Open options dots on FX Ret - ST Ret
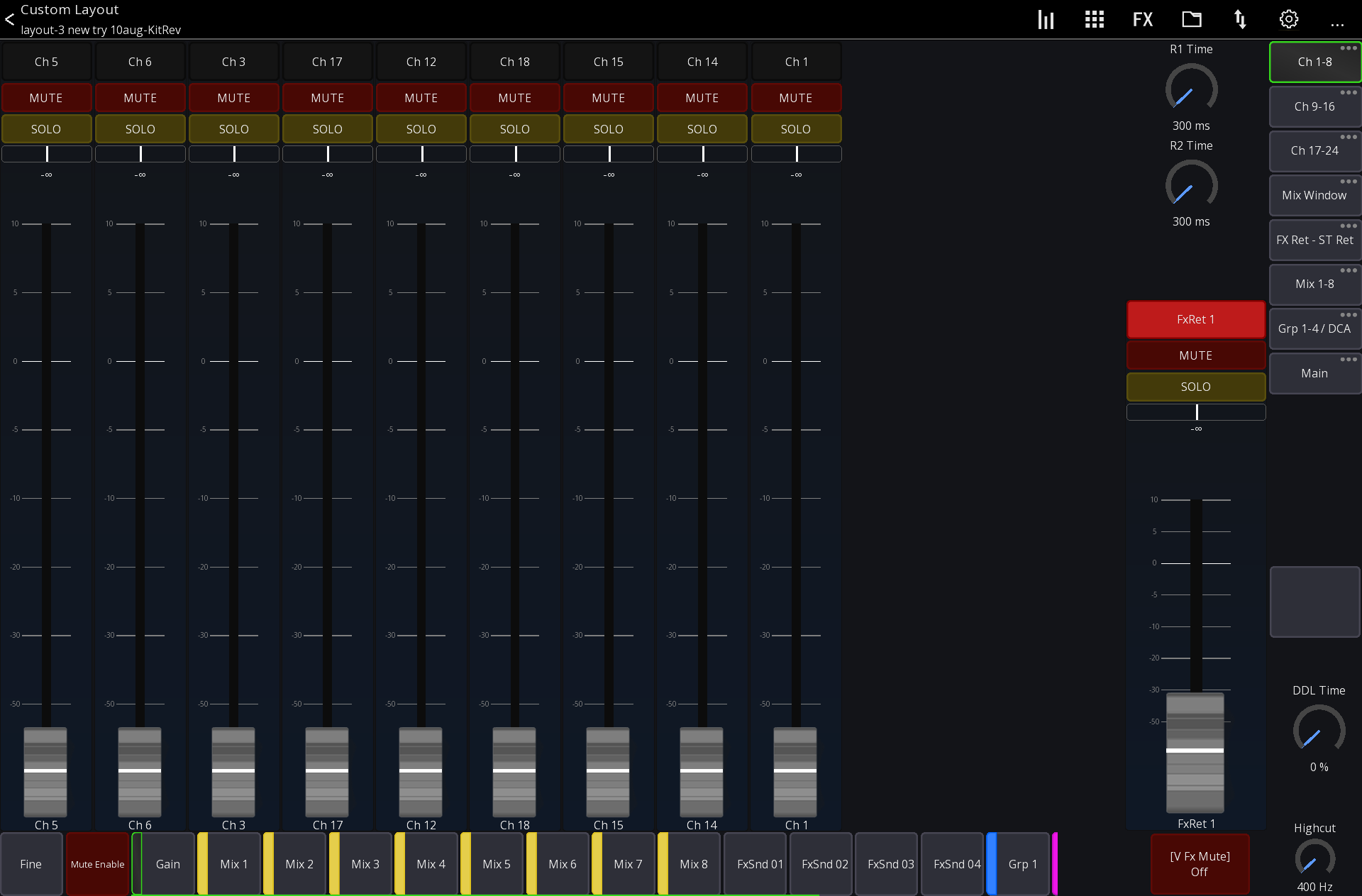 point(1349,226)
